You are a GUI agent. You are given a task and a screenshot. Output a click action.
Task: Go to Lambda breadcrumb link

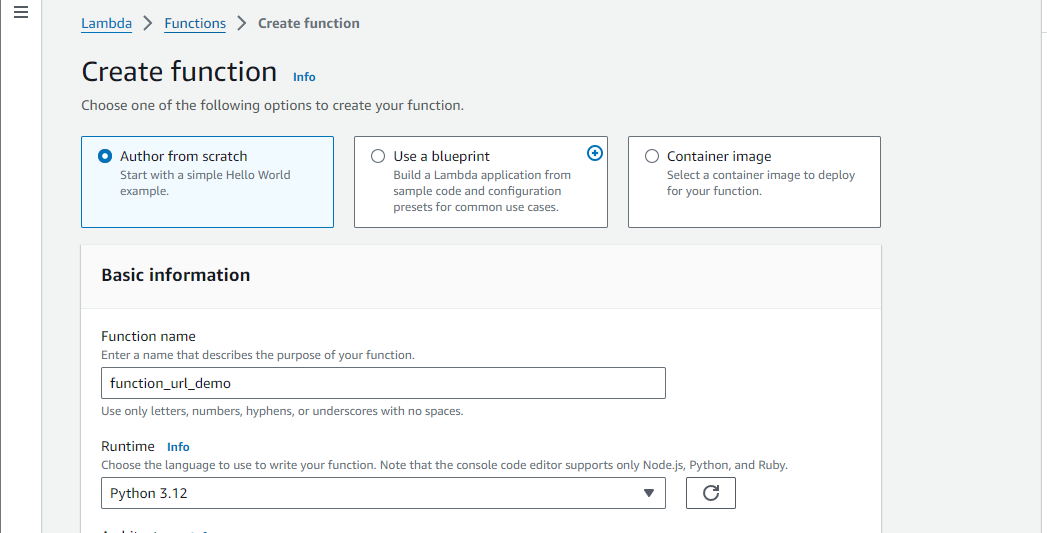(106, 23)
